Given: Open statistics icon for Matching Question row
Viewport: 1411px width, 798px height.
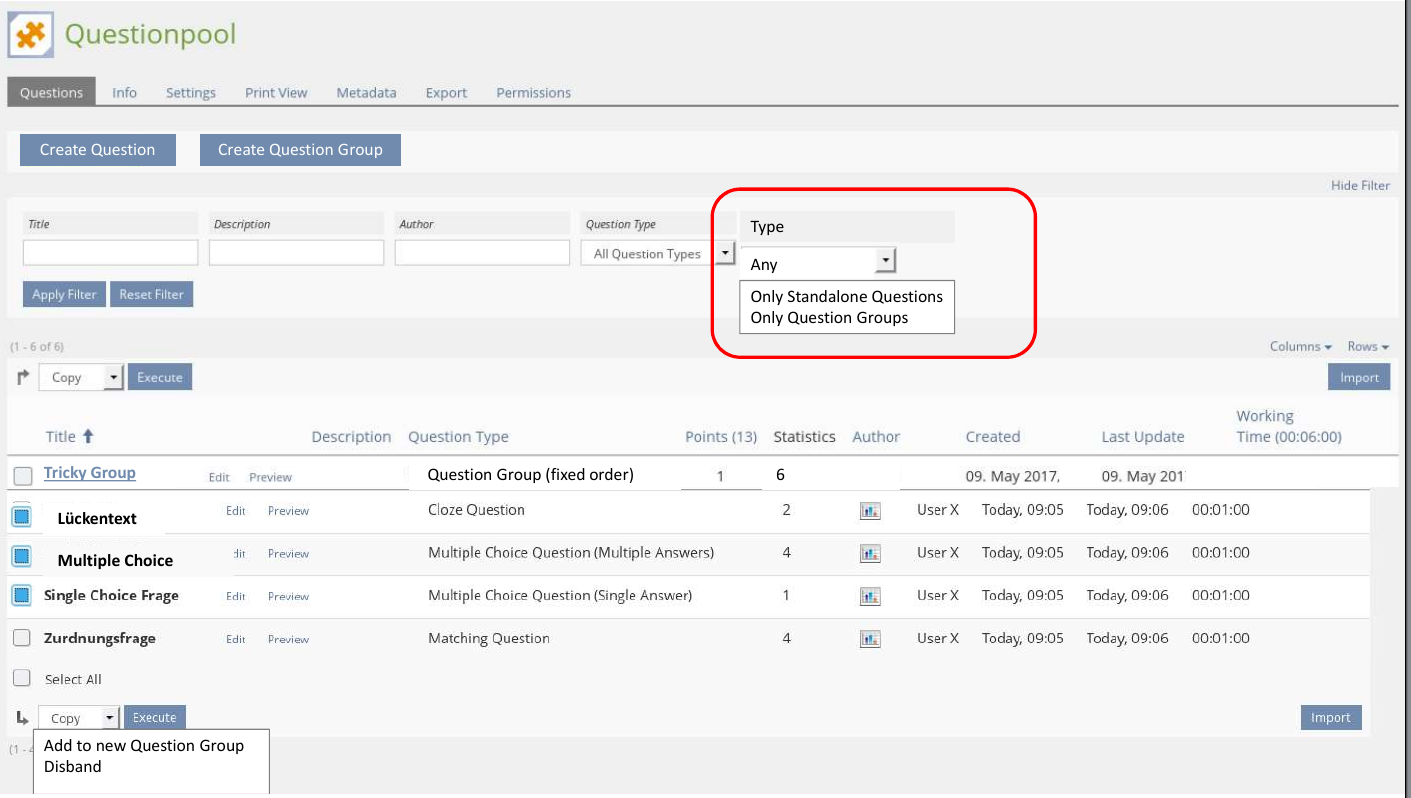Looking at the screenshot, I should click(870, 639).
